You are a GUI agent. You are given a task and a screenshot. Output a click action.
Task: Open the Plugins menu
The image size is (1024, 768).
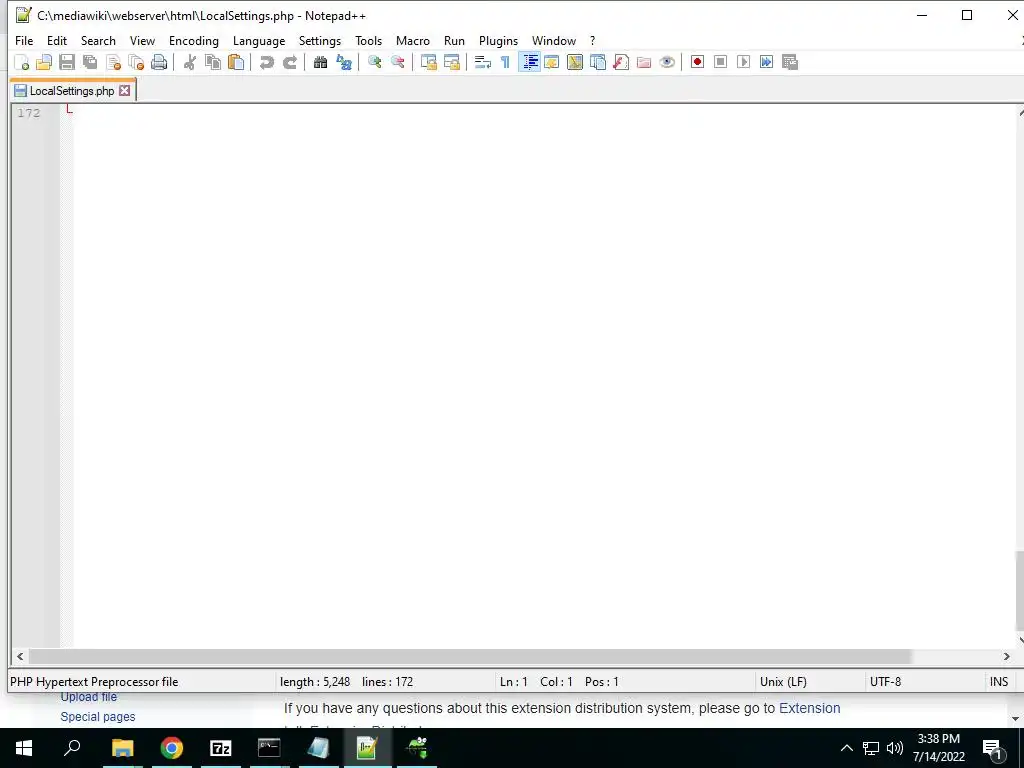[498, 40]
